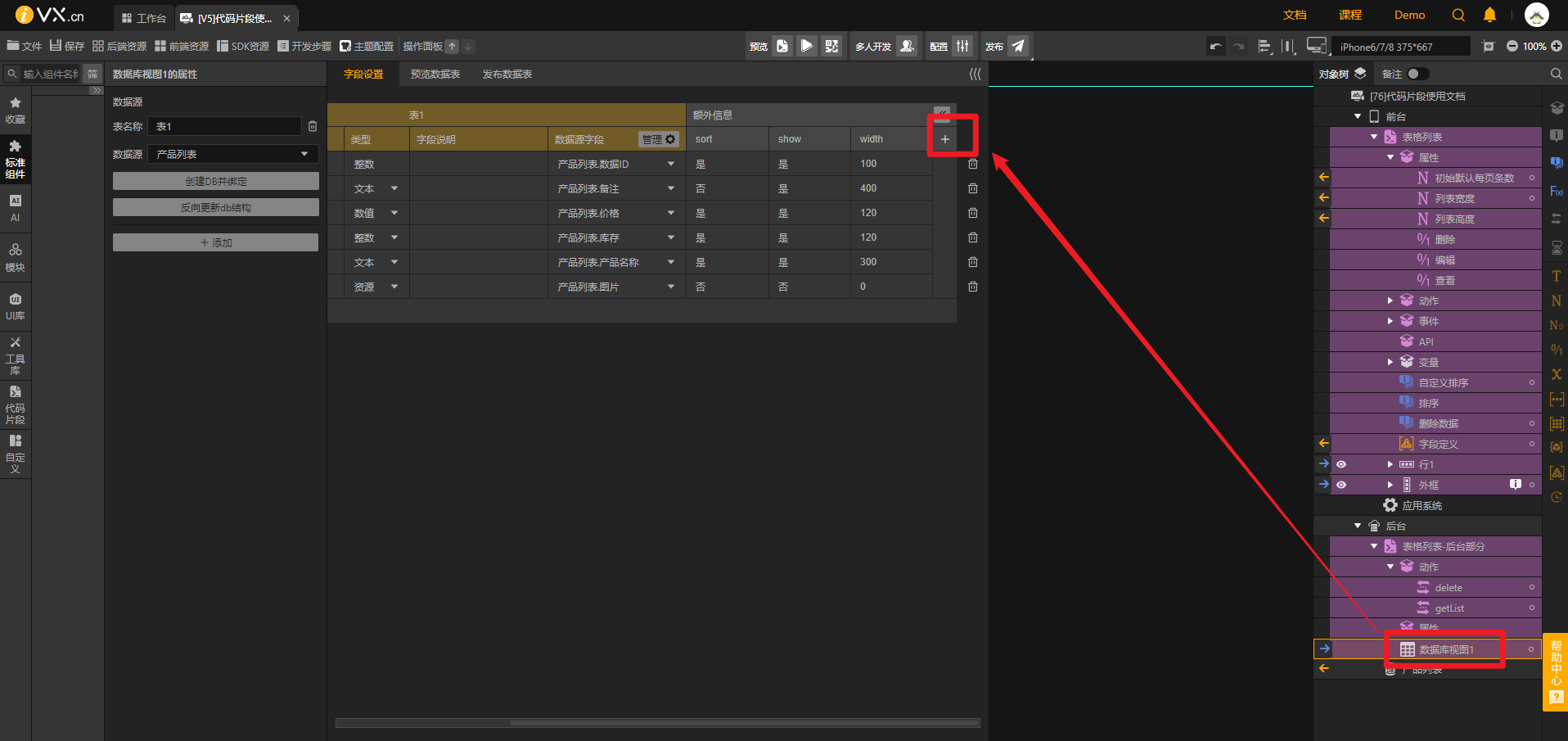Expand the 事件 tree node

[x=1390, y=321]
